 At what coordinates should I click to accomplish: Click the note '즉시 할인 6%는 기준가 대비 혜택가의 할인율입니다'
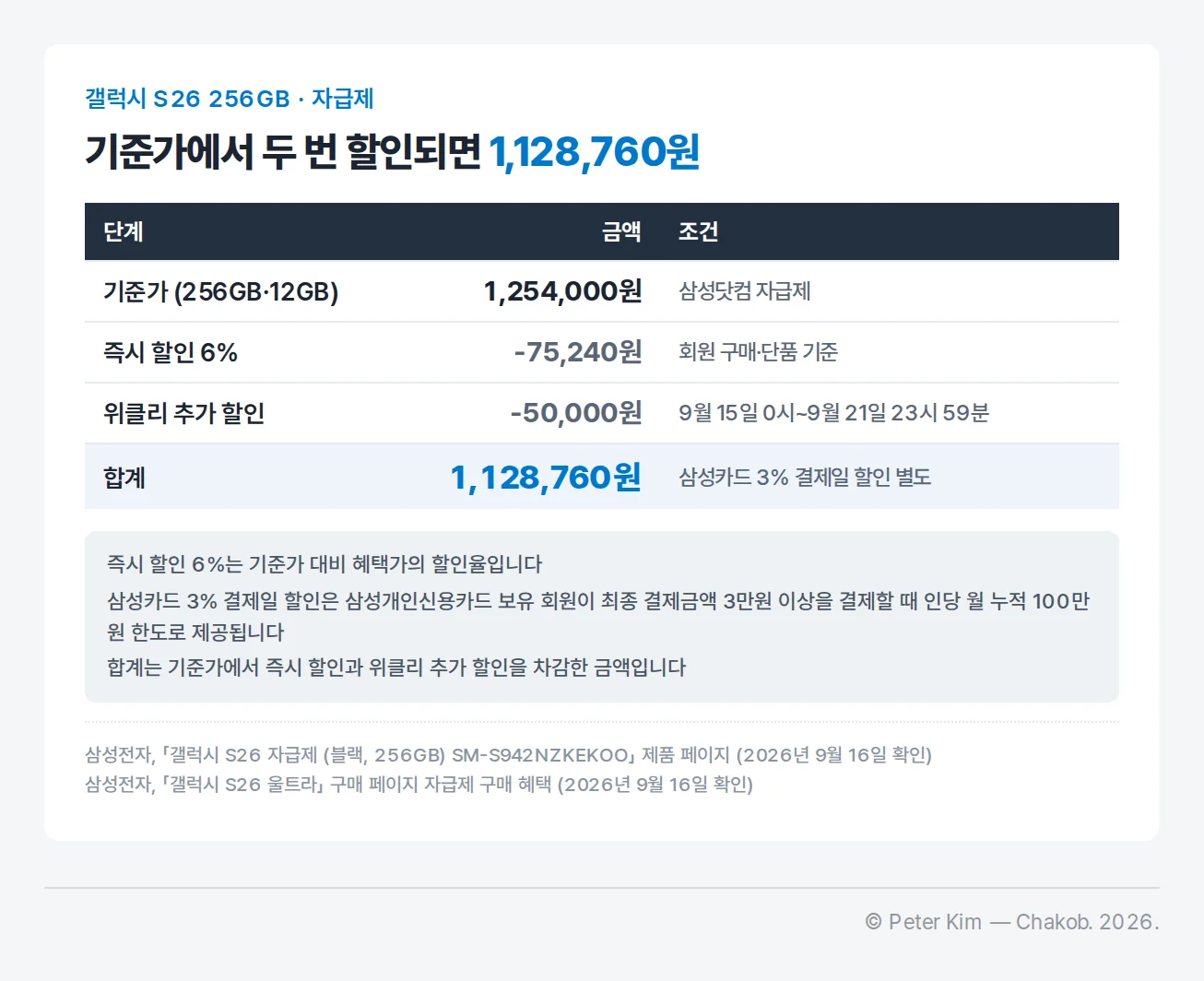(325, 564)
